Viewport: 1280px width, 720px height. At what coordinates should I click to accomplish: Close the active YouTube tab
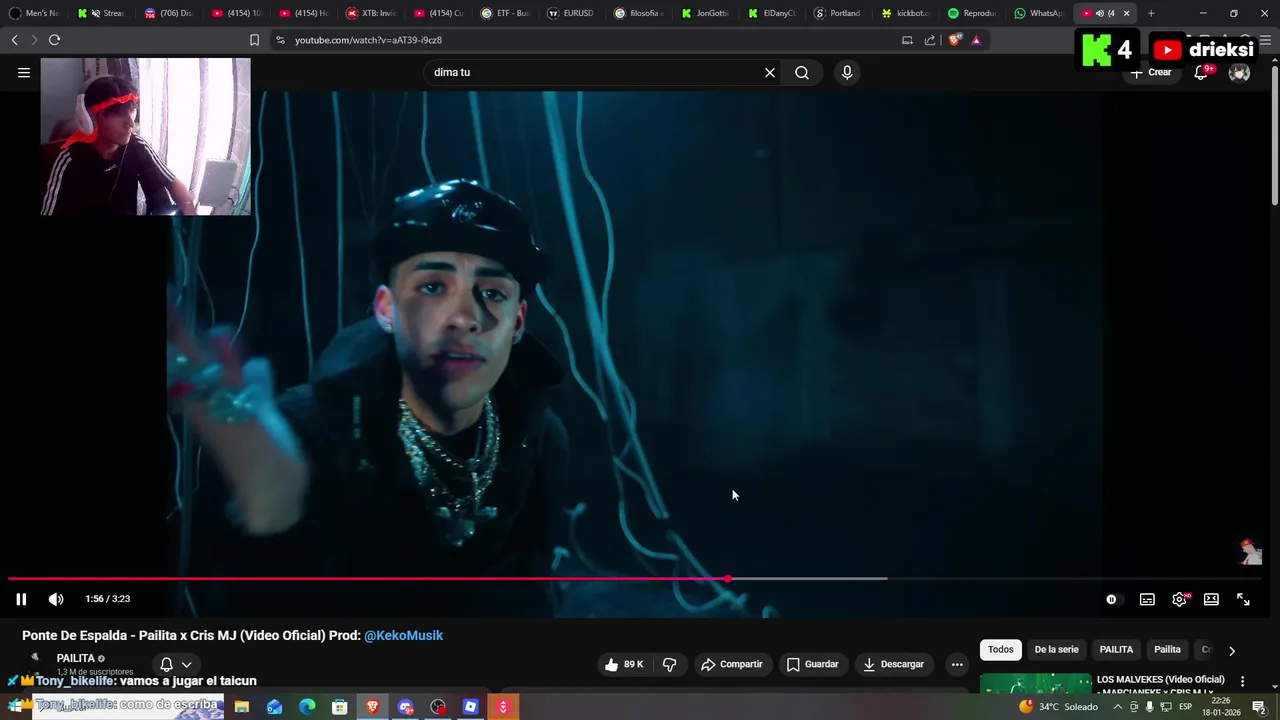pos(1126,13)
